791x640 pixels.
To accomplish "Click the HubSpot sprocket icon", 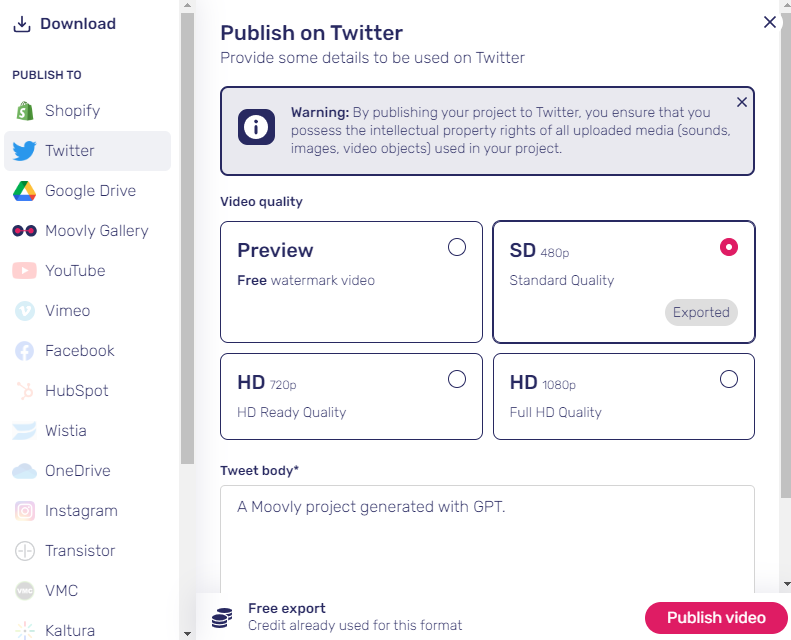I will (25, 391).
